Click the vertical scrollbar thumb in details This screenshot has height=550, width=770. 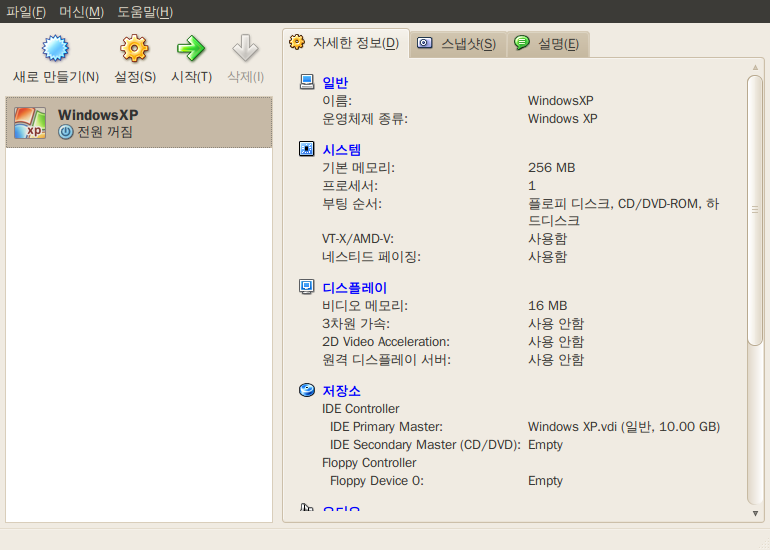755,210
